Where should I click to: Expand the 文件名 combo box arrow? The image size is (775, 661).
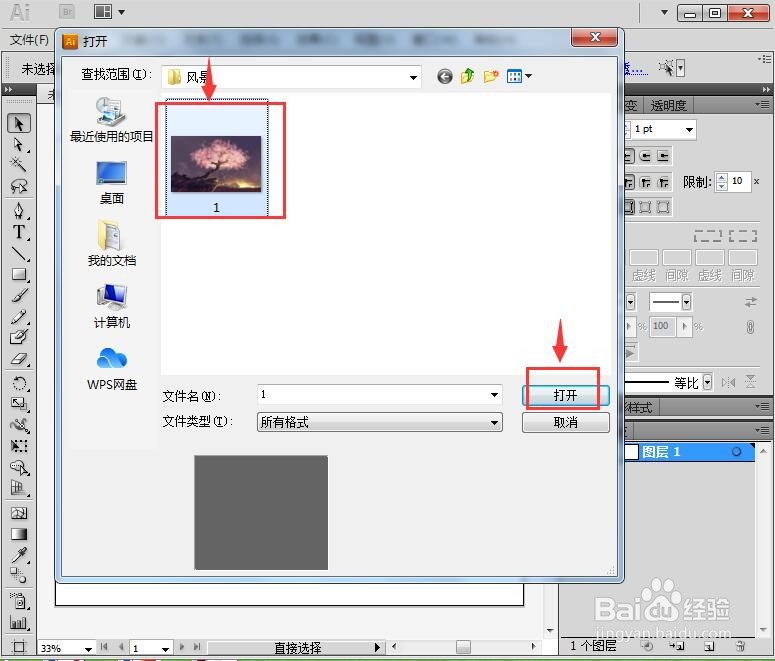pyautogui.click(x=494, y=395)
